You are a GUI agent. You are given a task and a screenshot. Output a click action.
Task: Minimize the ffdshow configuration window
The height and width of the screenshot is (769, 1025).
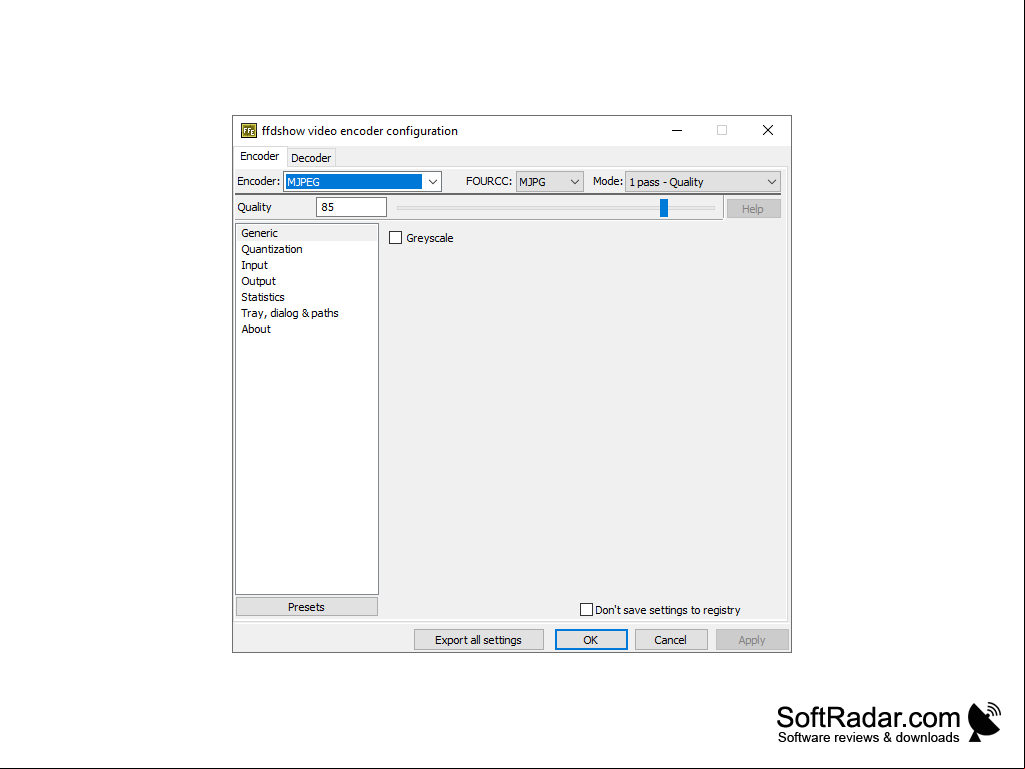[677, 131]
